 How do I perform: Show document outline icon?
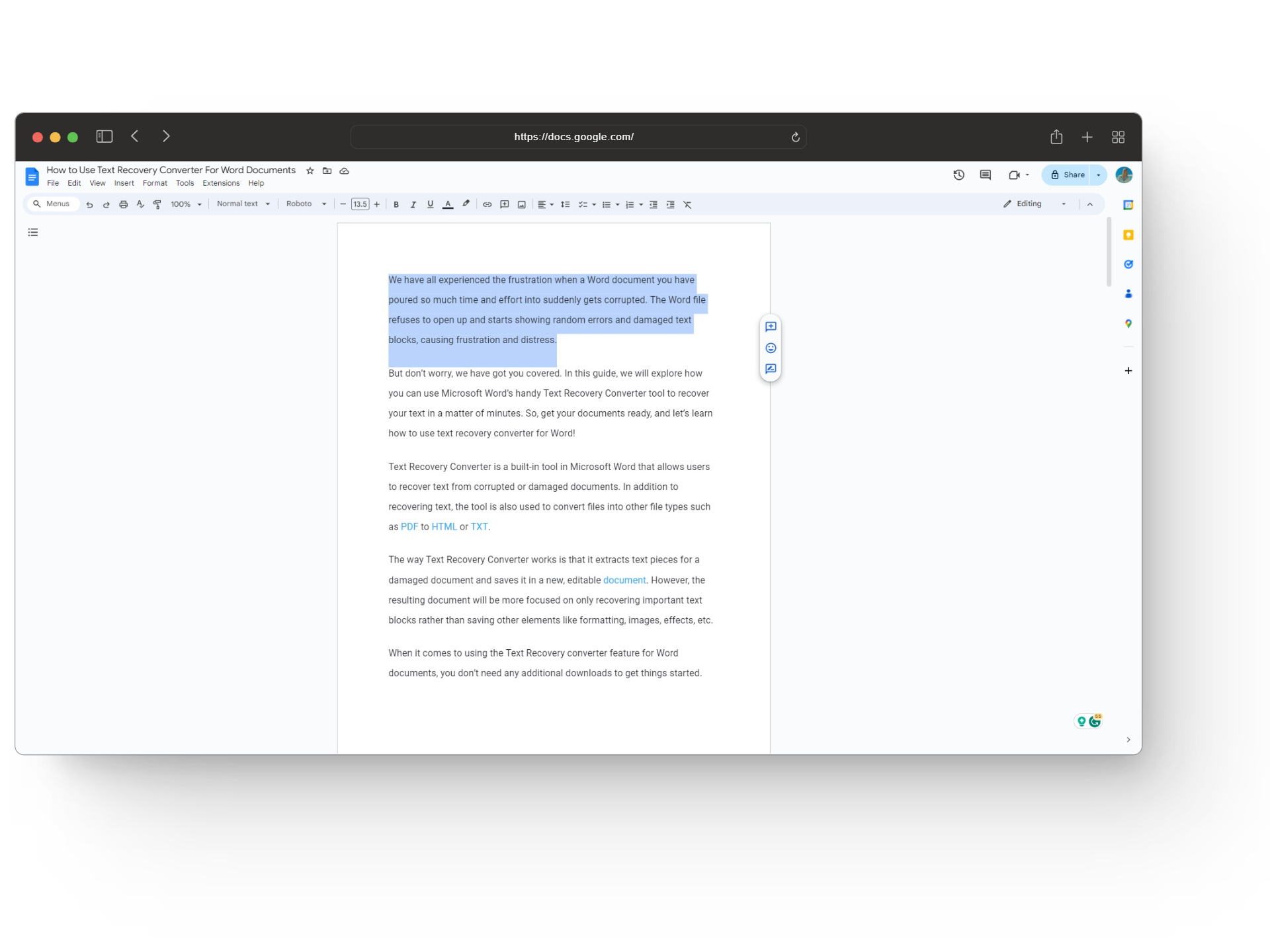pos(33,232)
